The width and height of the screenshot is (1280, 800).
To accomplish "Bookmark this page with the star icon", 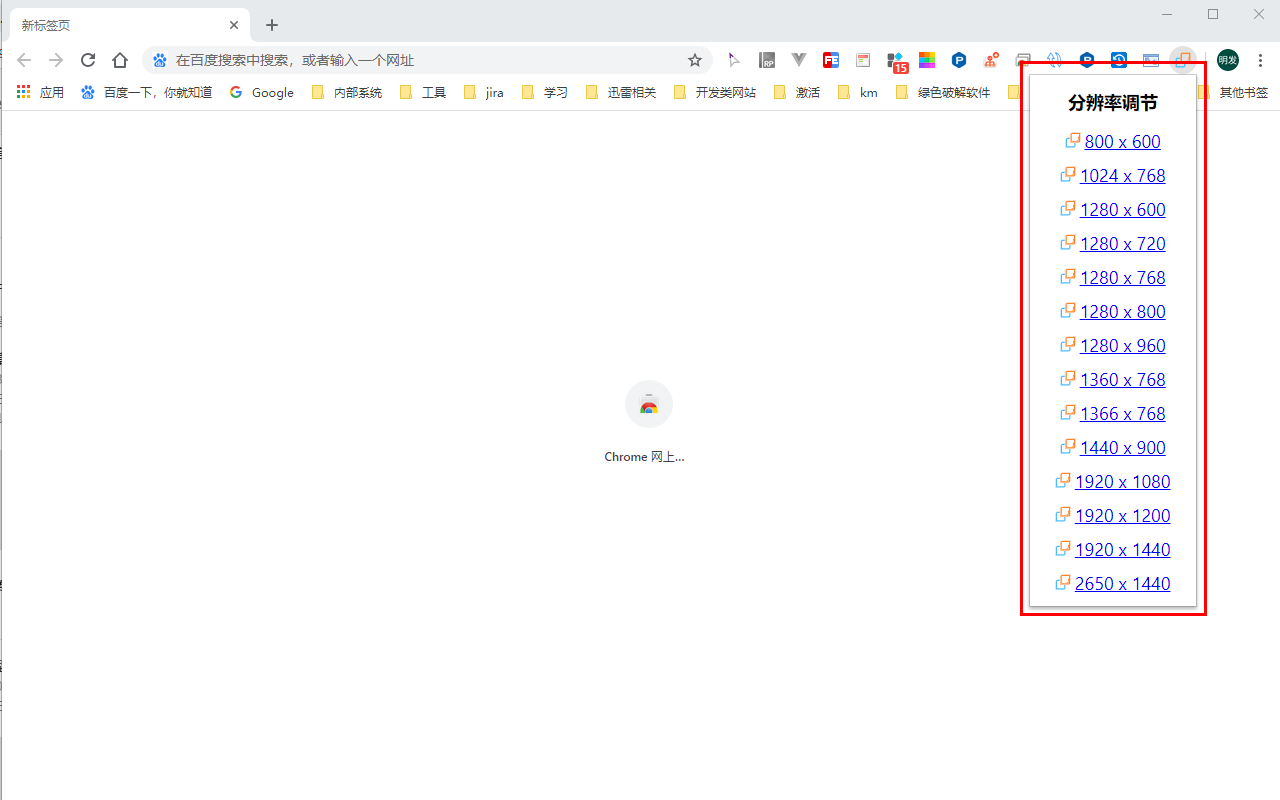I will [x=695, y=60].
